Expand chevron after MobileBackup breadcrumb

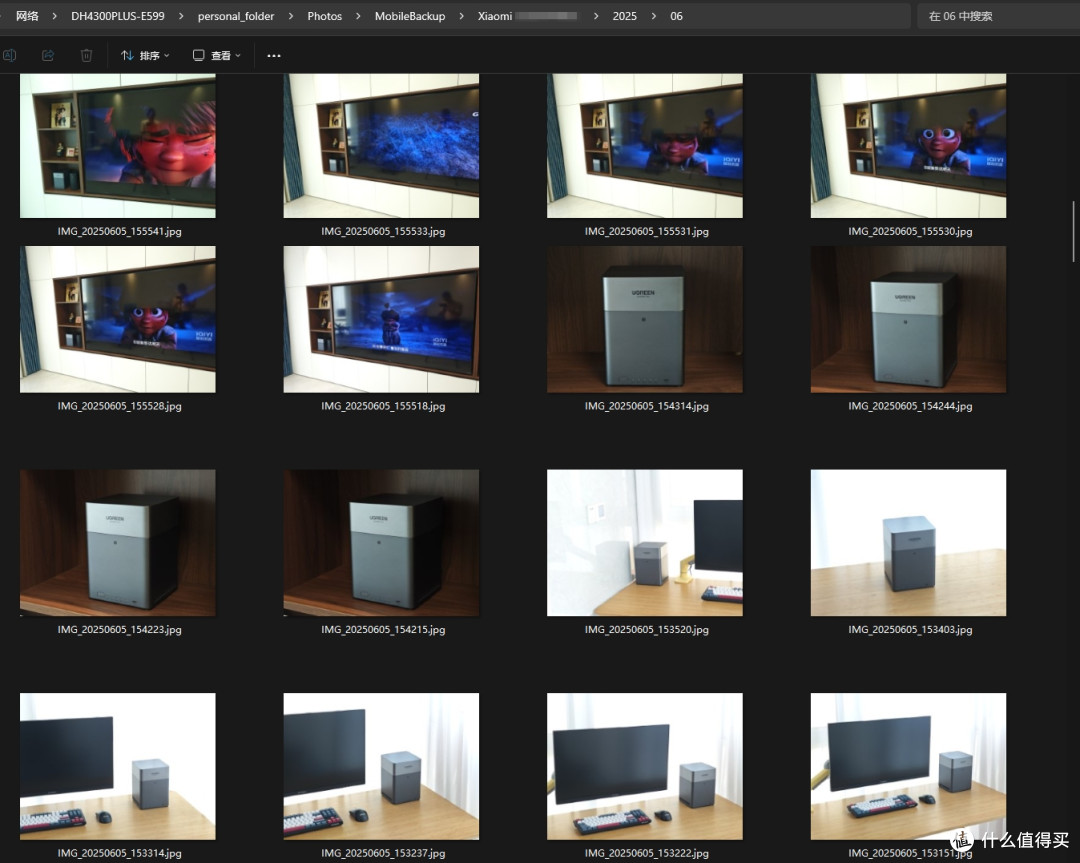coord(461,16)
